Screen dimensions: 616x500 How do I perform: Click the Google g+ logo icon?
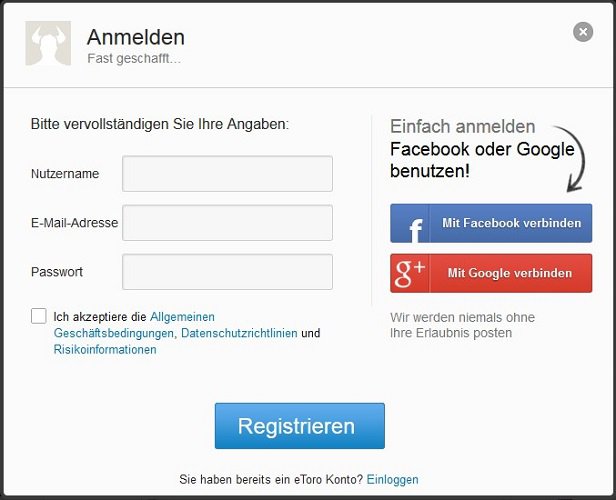point(410,273)
